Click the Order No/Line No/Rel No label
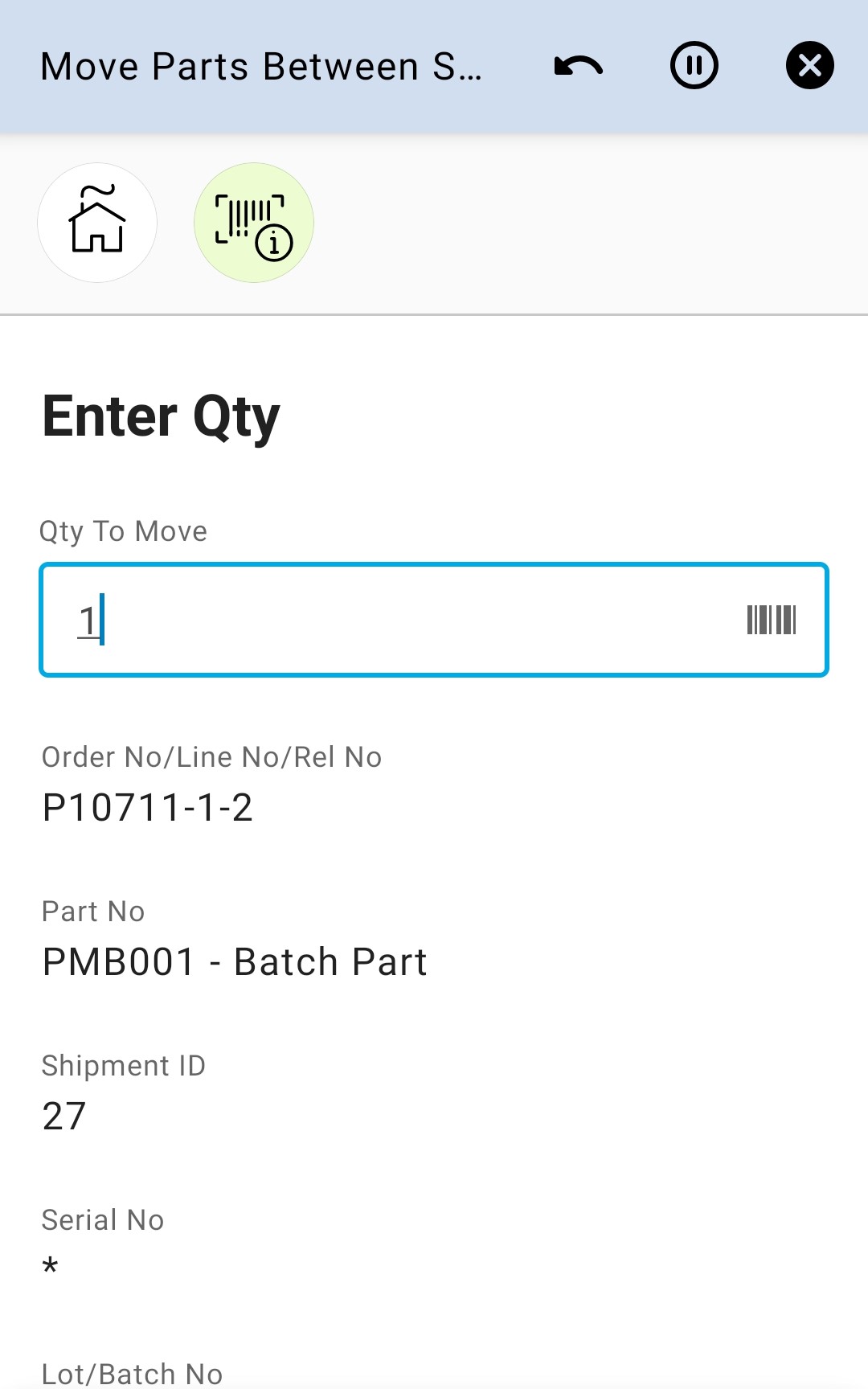This screenshot has height=1389, width=868. tap(211, 757)
